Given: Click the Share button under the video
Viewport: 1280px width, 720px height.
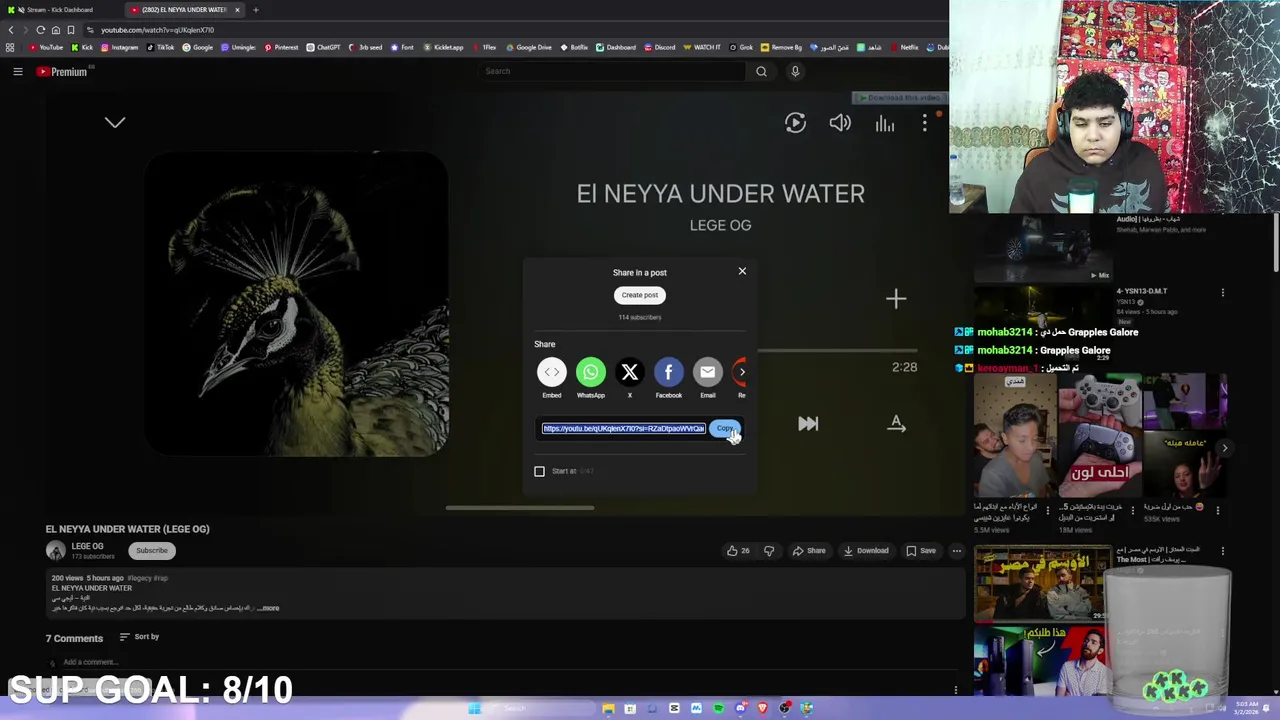Looking at the screenshot, I should pyautogui.click(x=809, y=550).
